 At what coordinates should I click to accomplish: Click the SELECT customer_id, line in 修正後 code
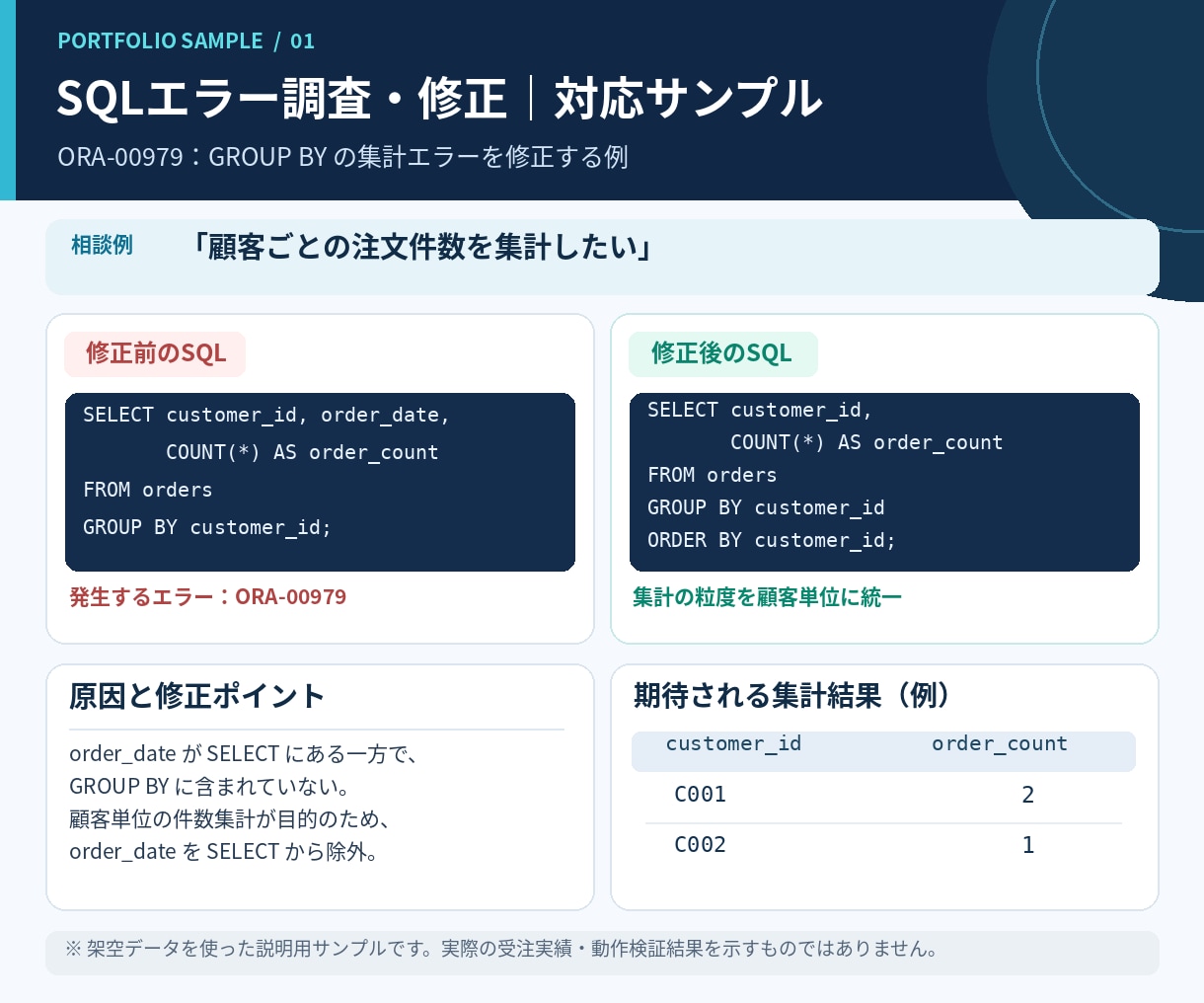pyautogui.click(x=760, y=410)
